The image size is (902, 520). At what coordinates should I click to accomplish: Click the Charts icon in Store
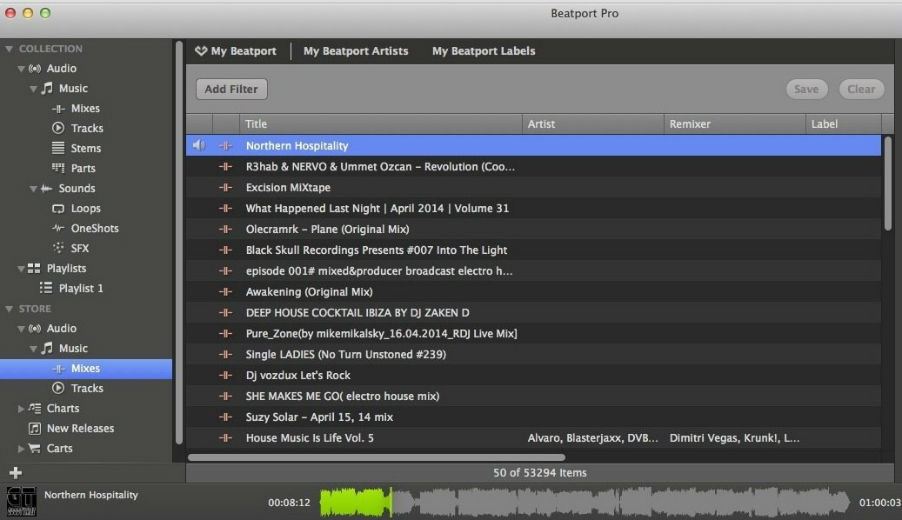point(35,408)
